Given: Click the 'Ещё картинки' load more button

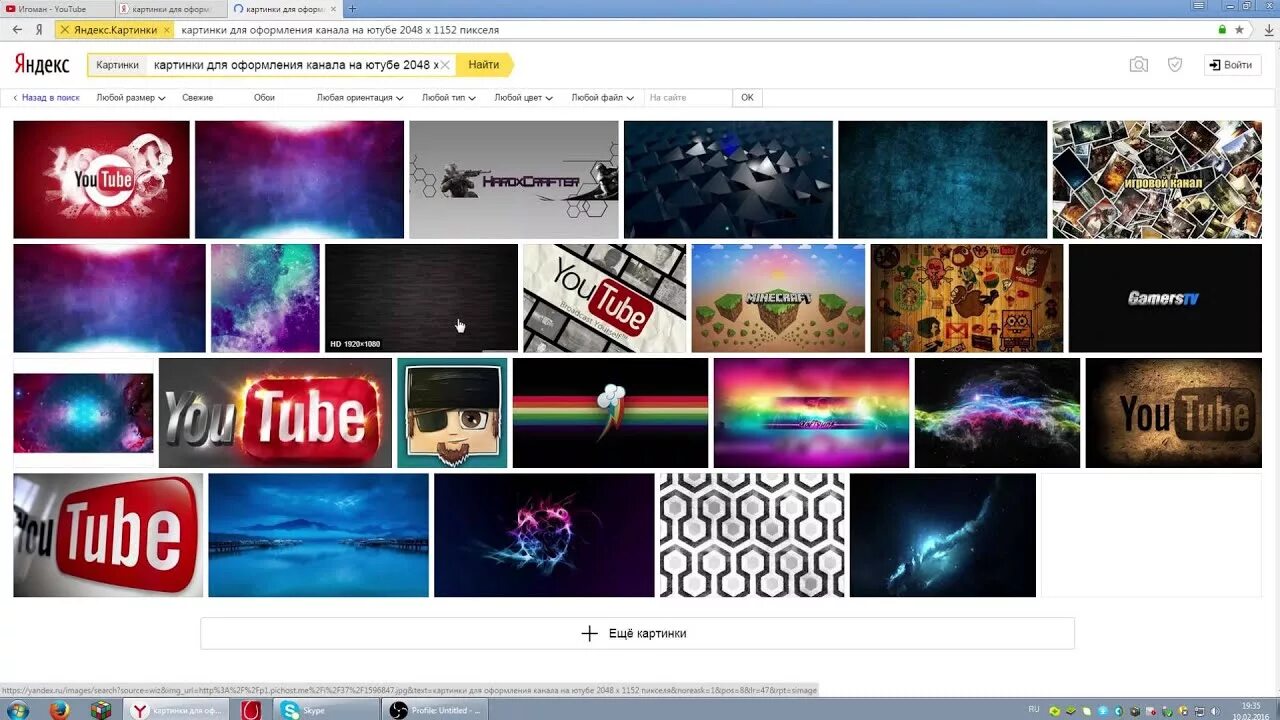Looking at the screenshot, I should point(637,633).
